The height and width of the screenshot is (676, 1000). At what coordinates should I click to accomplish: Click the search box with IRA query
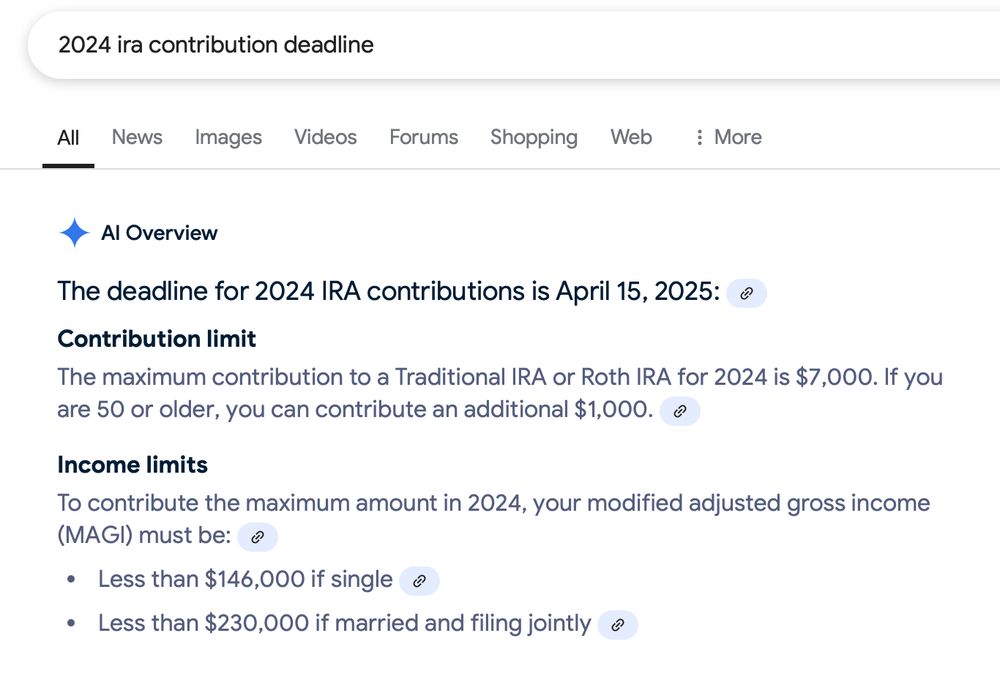[x=500, y=45]
